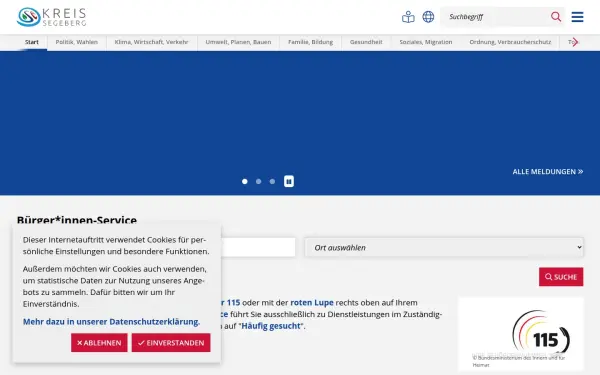Viewport: 600px width, 375px height.
Task: Focus the Bürger*innen-Service search text field
Action: click(258, 248)
